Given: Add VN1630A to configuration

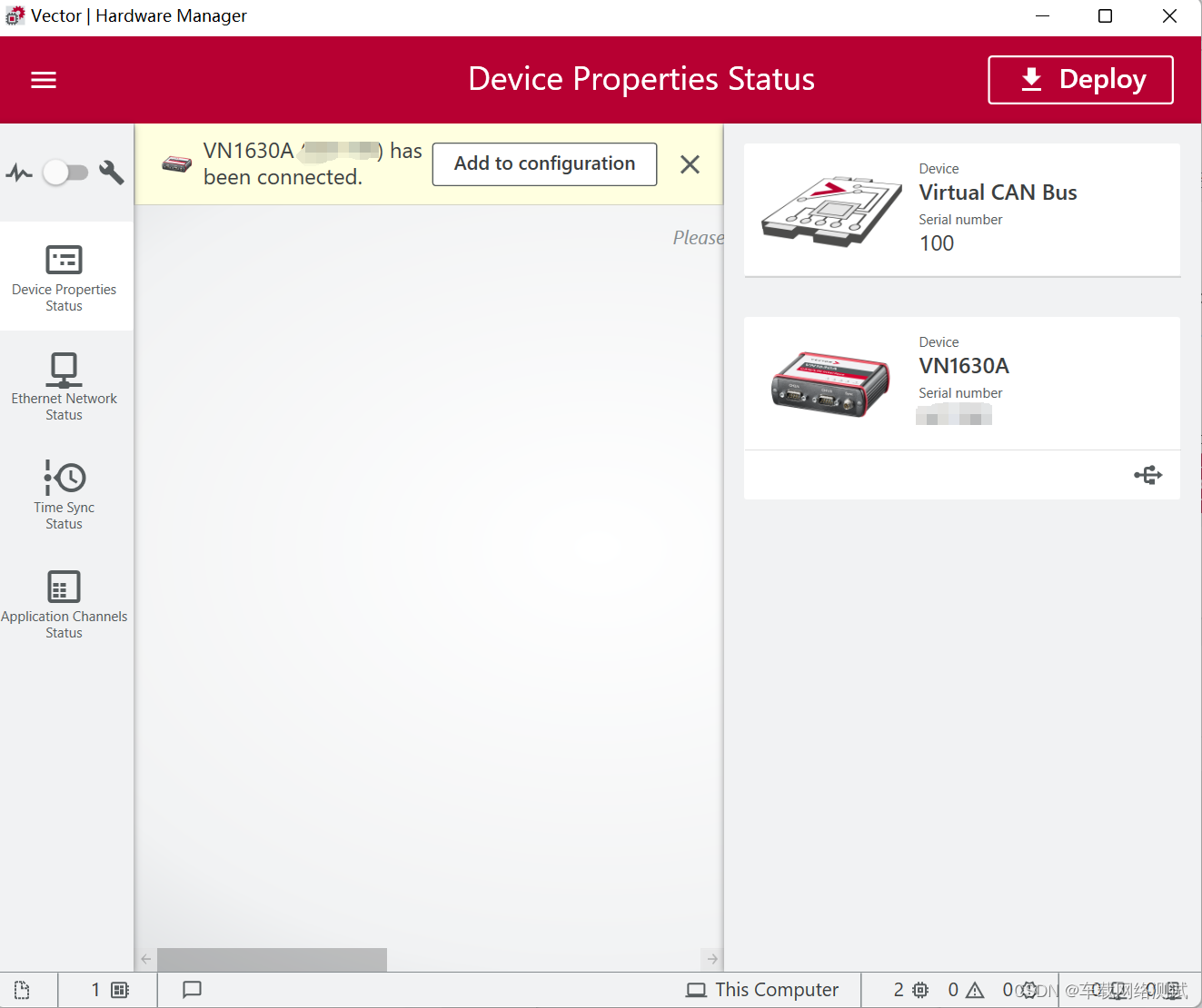Looking at the screenshot, I should 544,163.
